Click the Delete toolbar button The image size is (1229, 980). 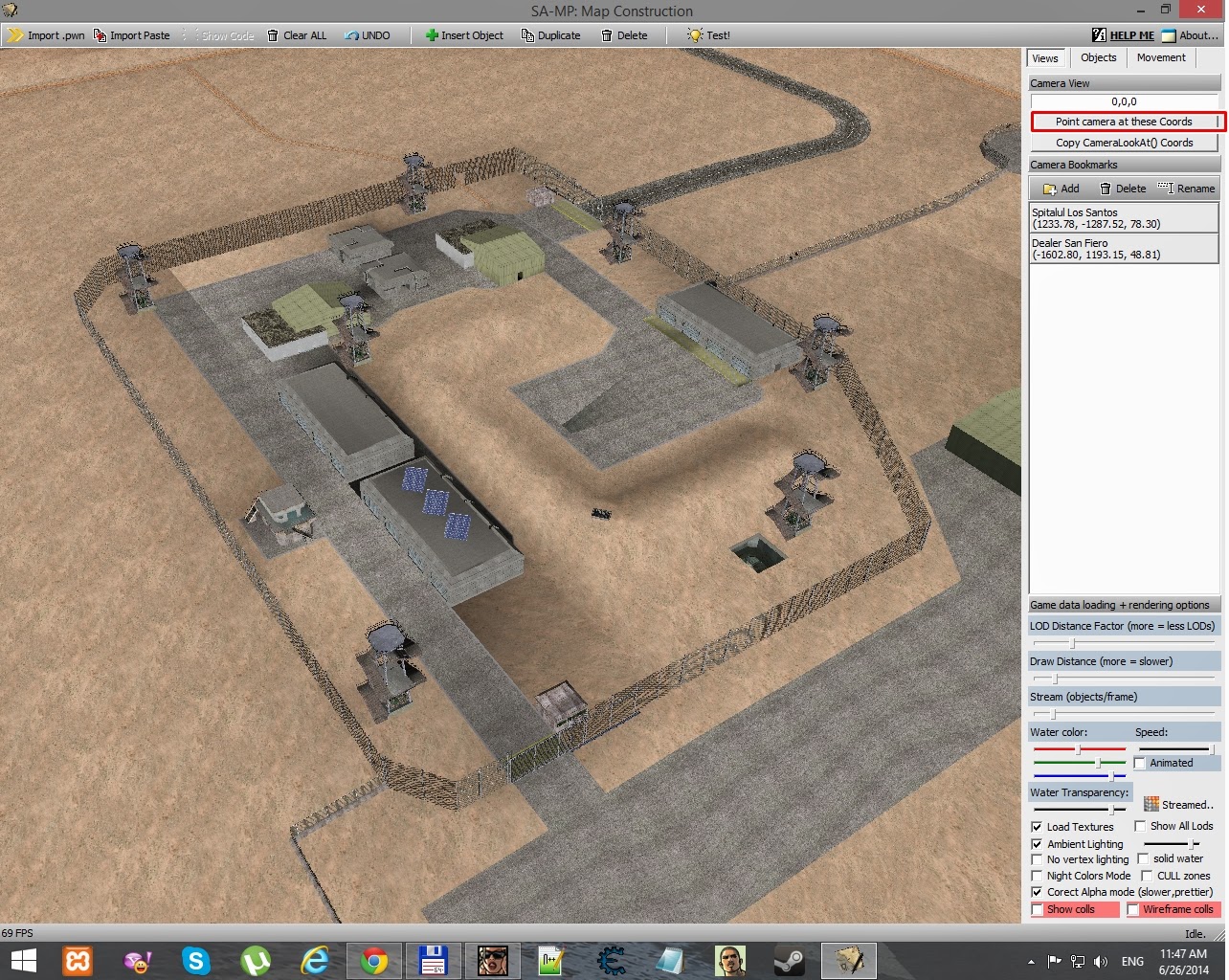coord(624,35)
